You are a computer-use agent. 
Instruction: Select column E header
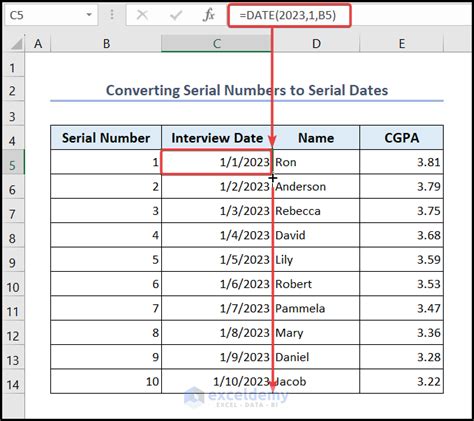[402, 44]
